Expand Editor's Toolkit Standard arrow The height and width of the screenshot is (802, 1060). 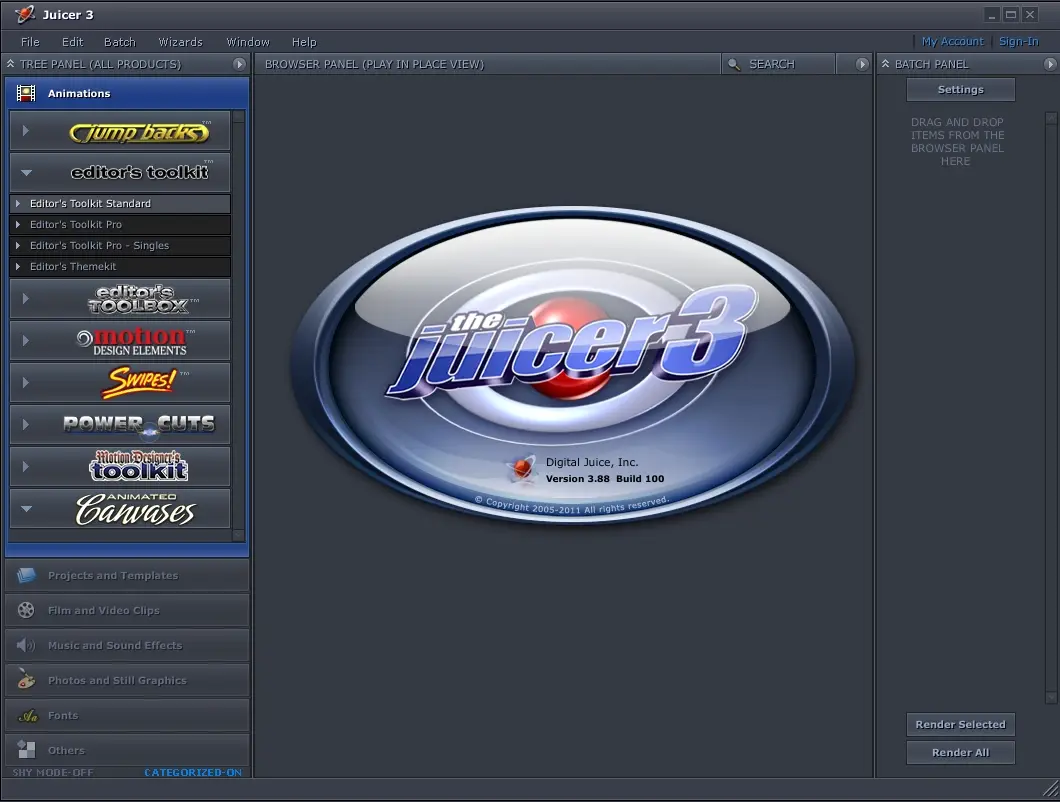[18, 204]
